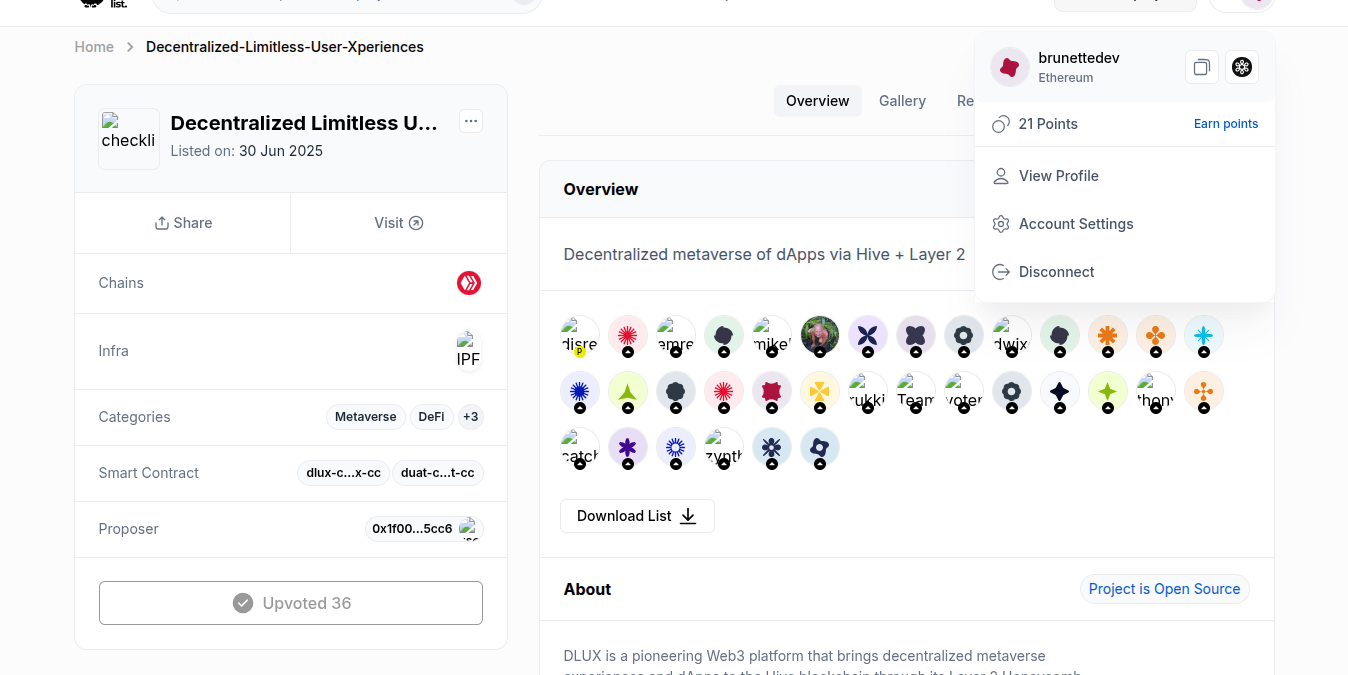Open the three-dots project options menu
1348x675 pixels.
click(x=471, y=121)
